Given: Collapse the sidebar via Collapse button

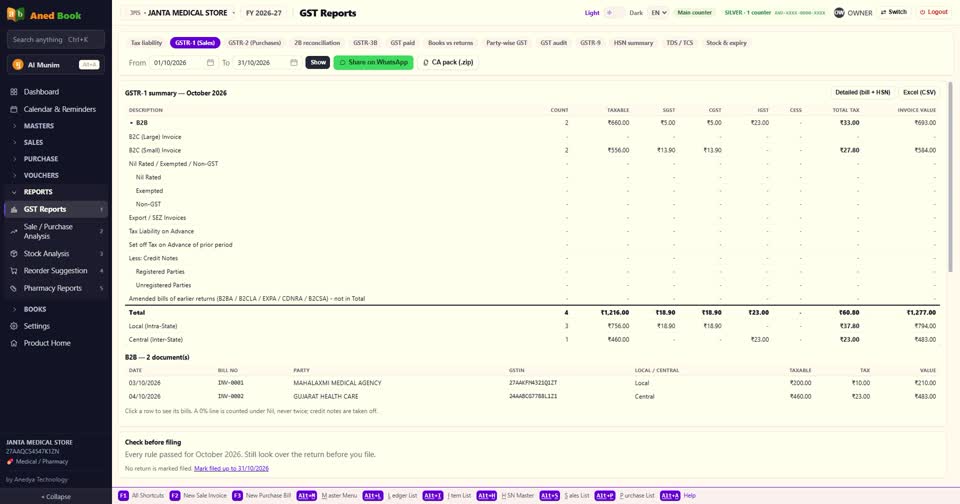Looking at the screenshot, I should coord(56,497).
